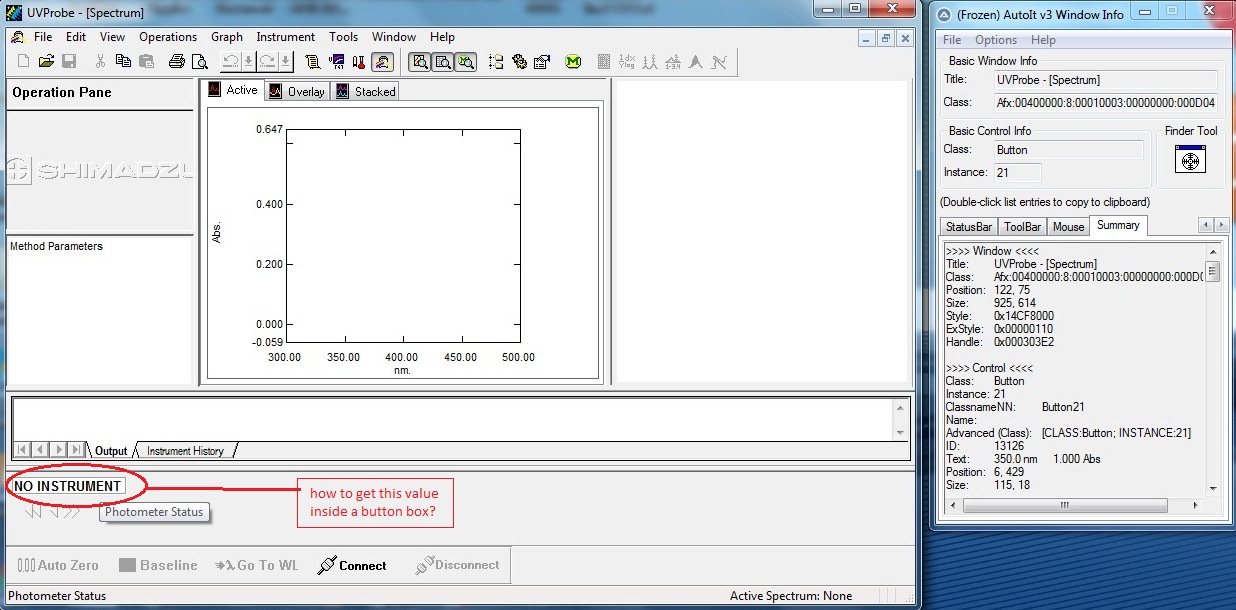Click the Undo arrow icon

(x=230, y=62)
